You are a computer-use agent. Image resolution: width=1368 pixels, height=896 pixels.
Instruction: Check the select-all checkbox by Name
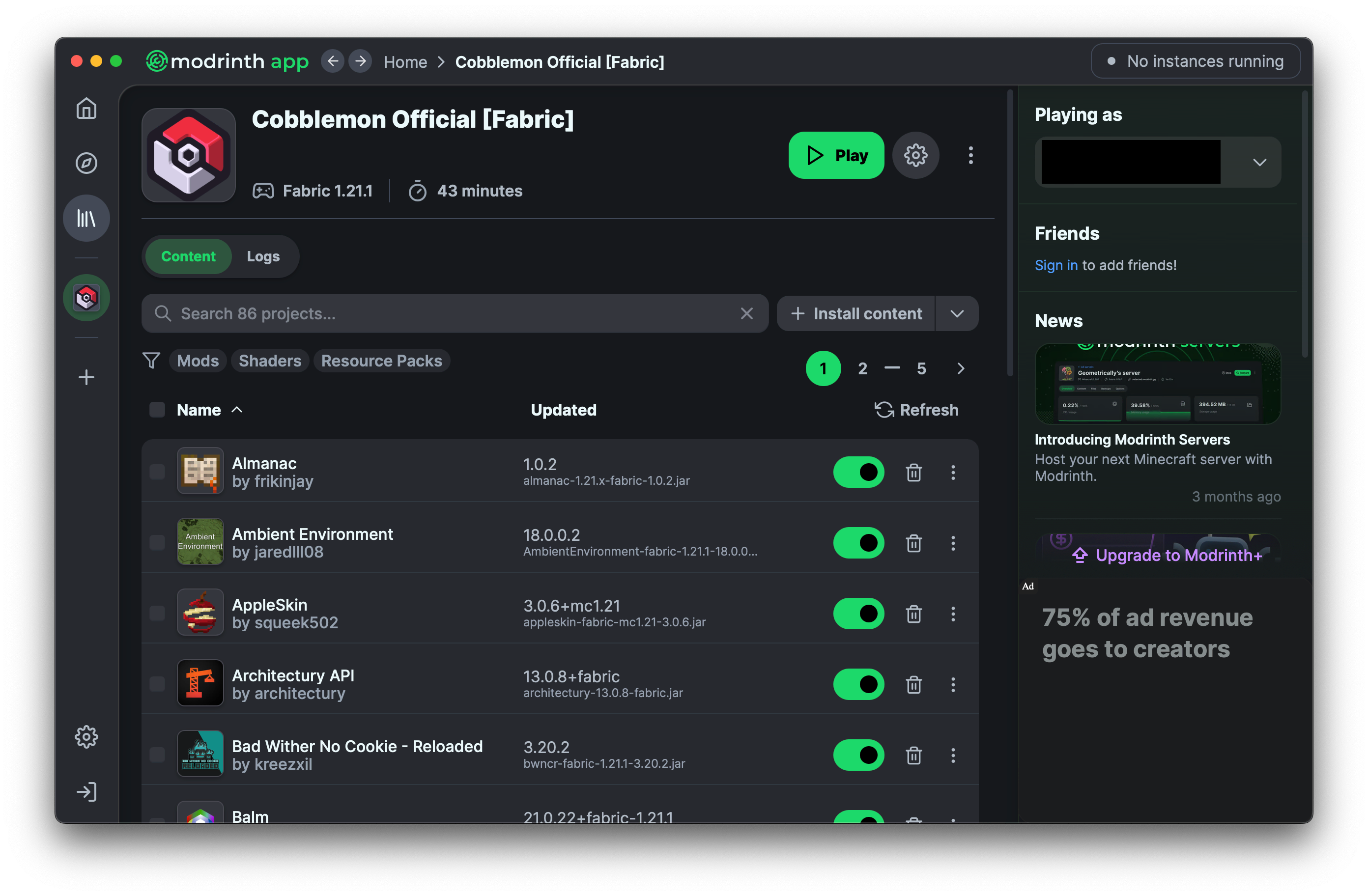click(x=157, y=410)
